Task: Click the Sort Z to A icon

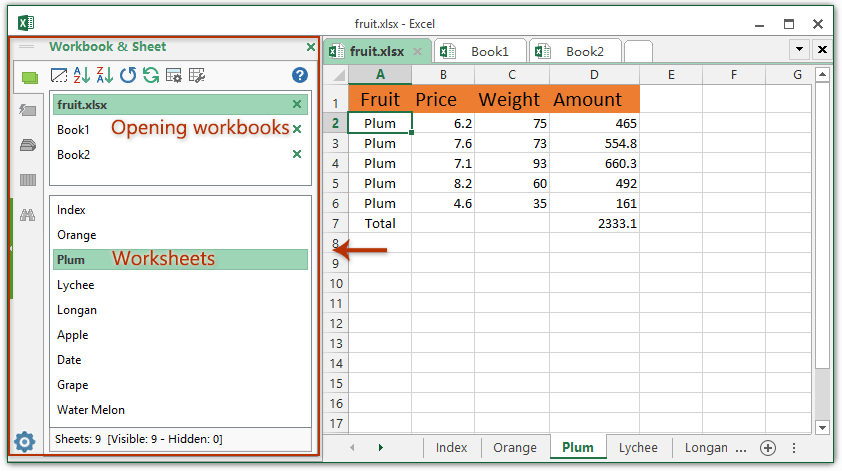Action: [106, 75]
